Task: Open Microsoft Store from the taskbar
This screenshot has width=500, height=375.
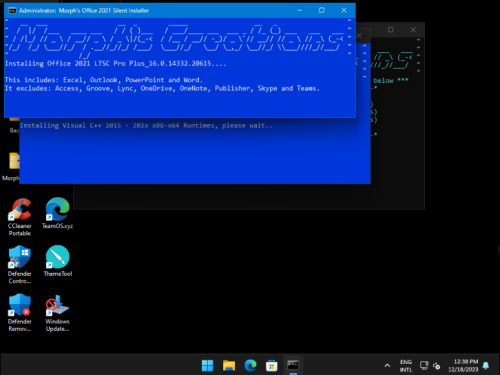Action: pos(272,366)
